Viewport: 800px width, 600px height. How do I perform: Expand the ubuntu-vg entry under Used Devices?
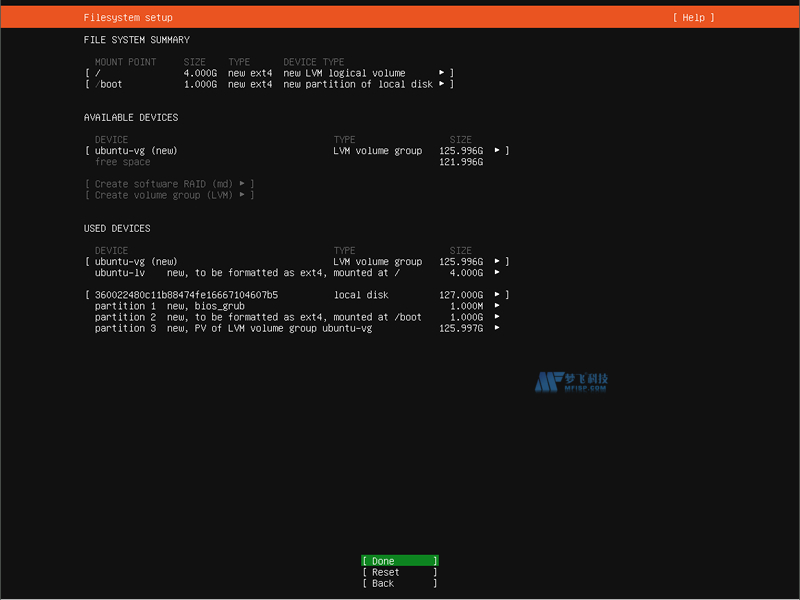click(497, 261)
